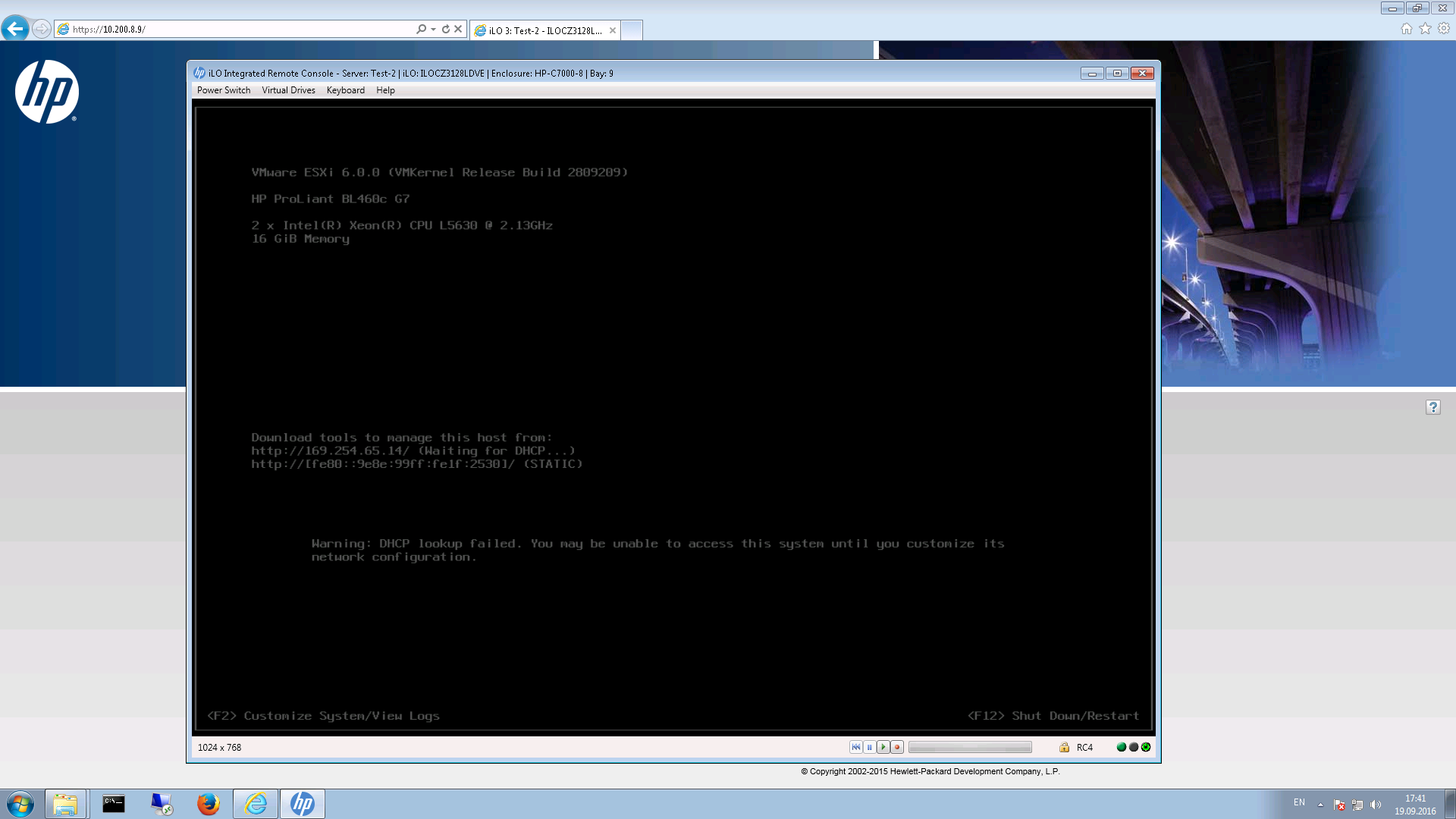Click the green power status icon
This screenshot has height=819, width=1456.
pyautogui.click(x=1146, y=747)
